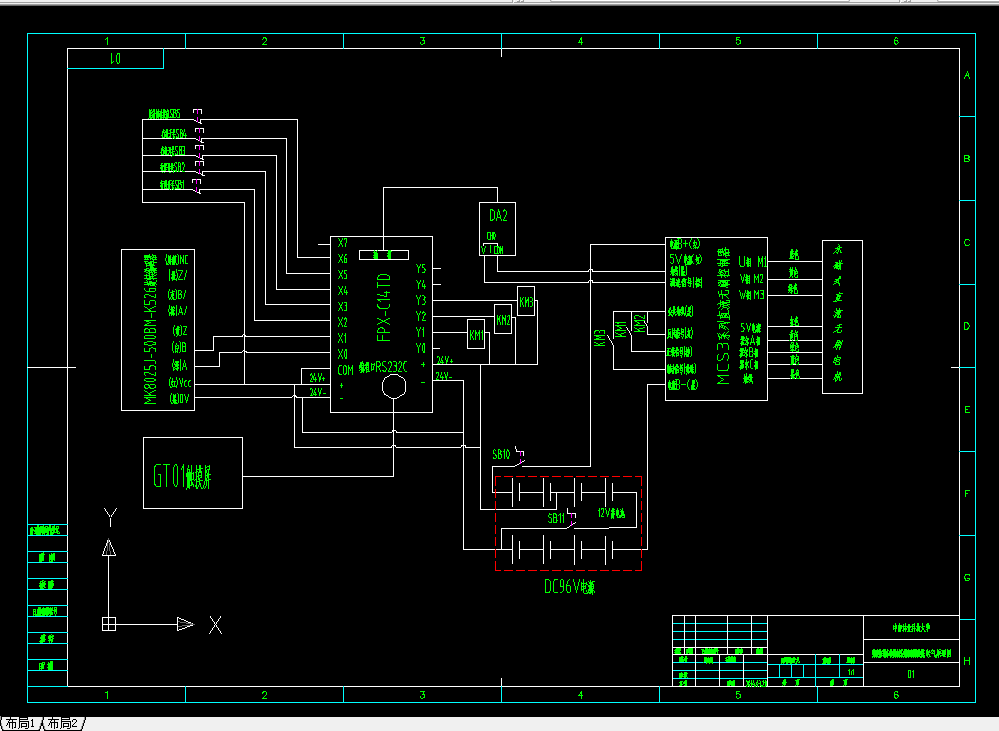Click the 0V terminal on the encoder

pyautogui.click(x=180, y=398)
